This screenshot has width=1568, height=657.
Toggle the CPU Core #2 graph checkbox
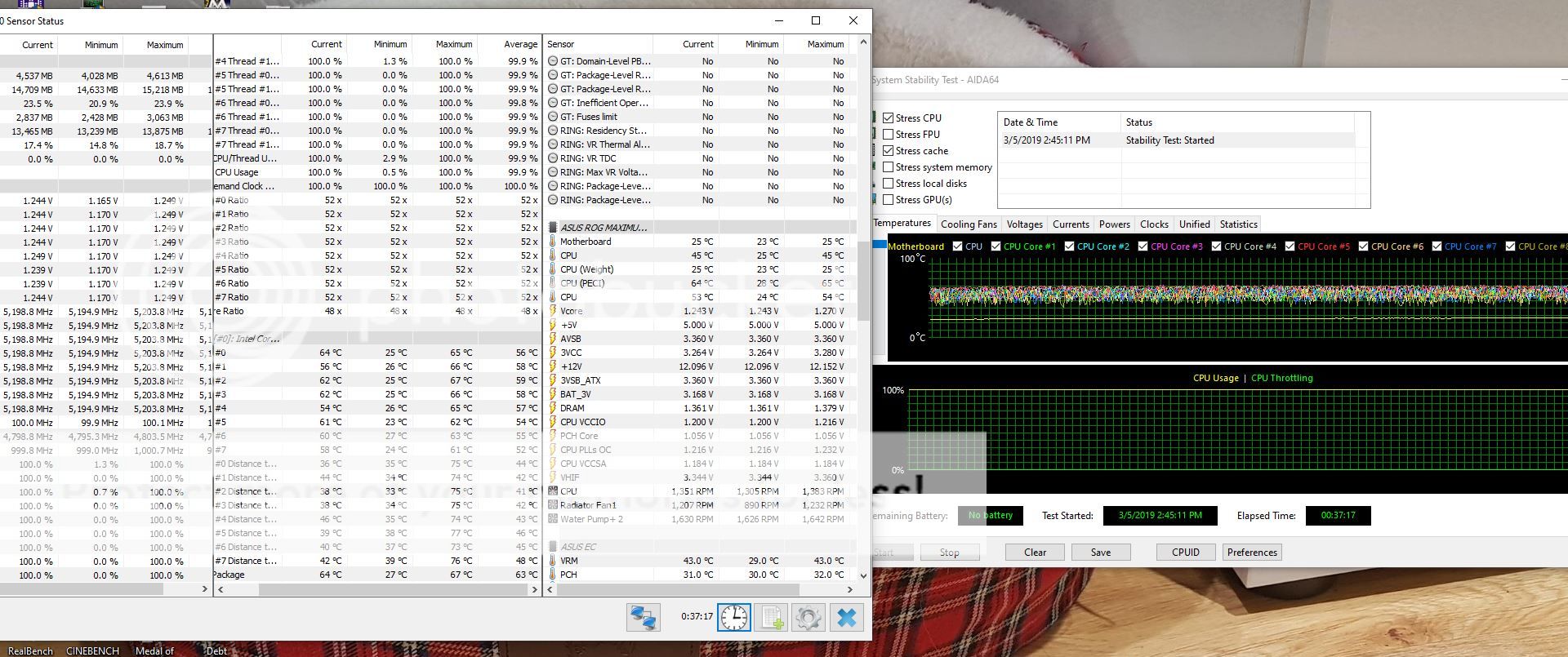coord(1069,246)
